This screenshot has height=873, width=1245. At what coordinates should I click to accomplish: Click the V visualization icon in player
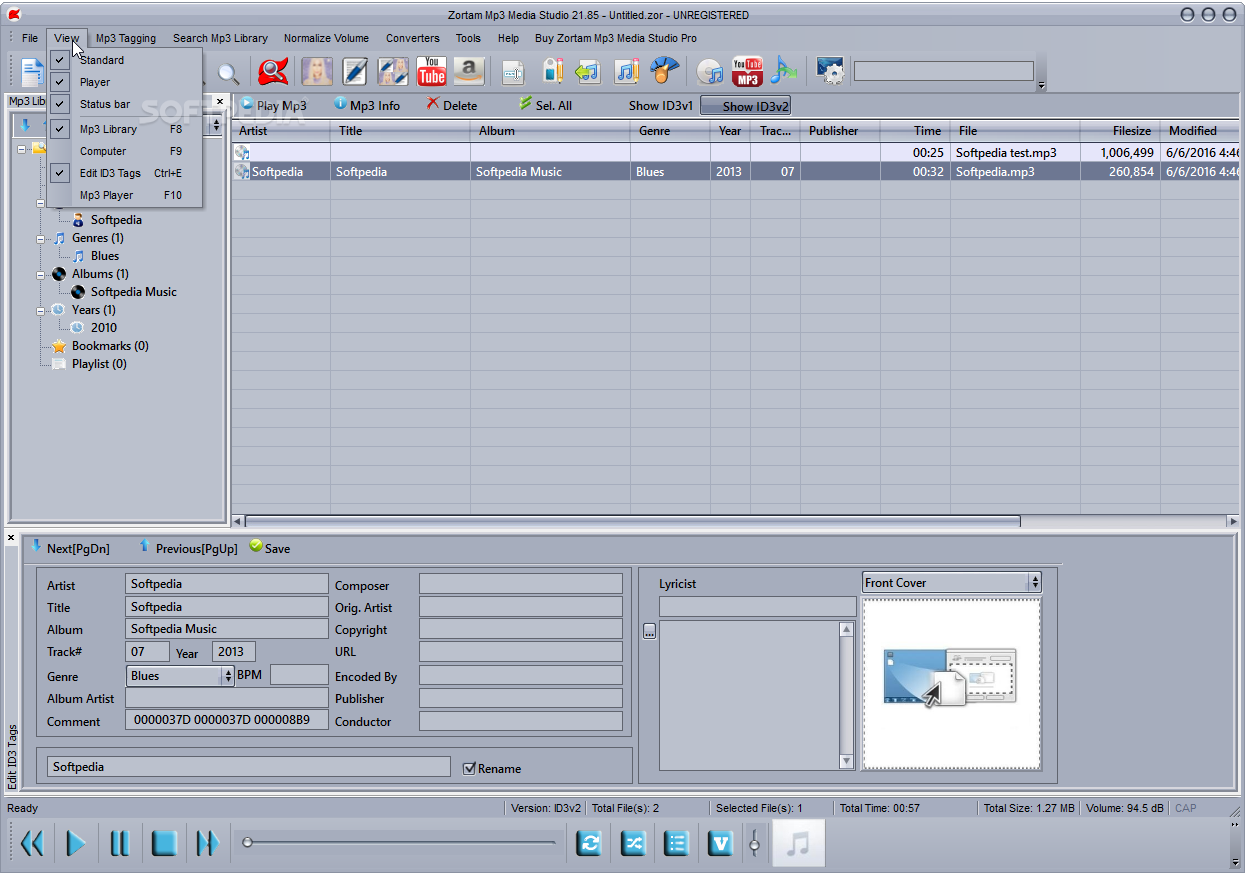pyautogui.click(x=720, y=844)
